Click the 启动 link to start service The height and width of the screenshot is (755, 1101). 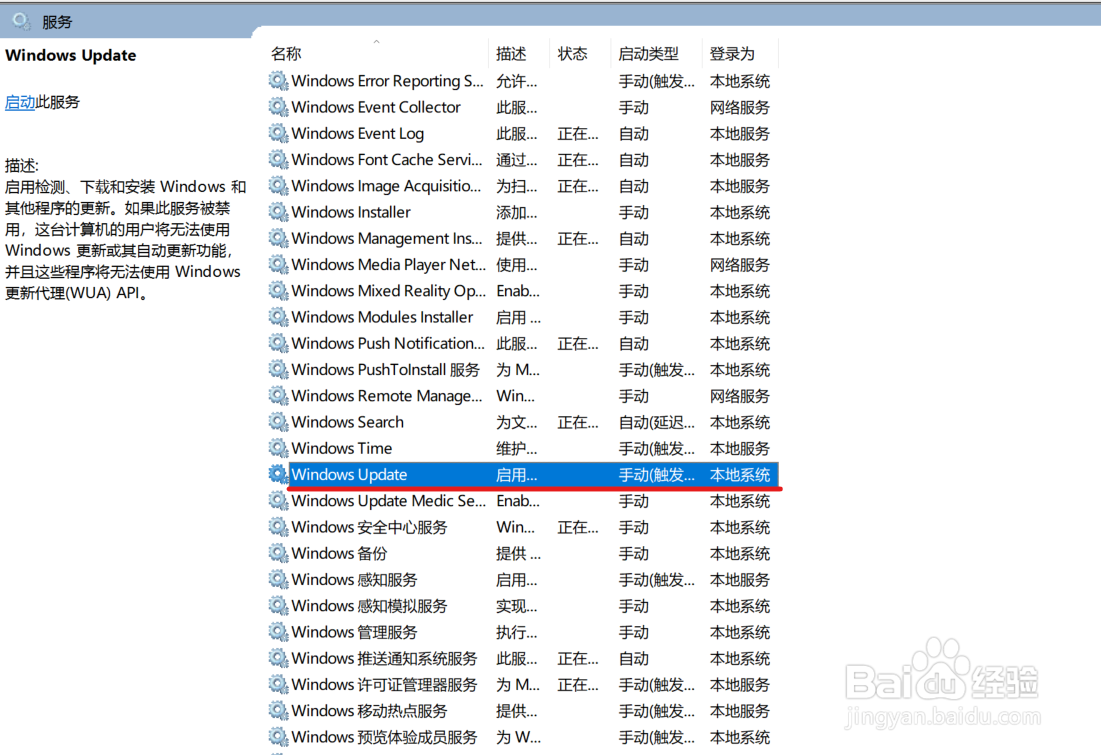click(x=20, y=102)
